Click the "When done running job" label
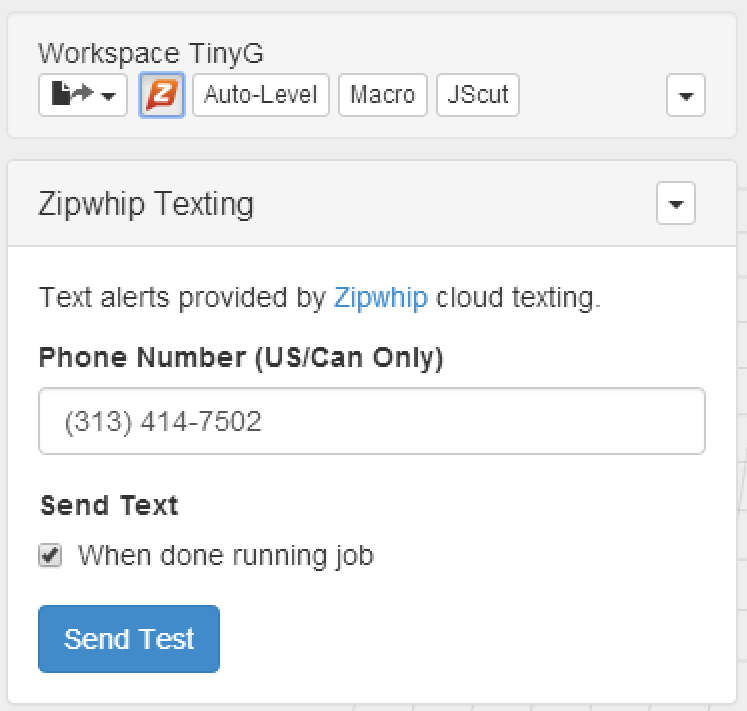The height and width of the screenshot is (711, 747). [x=225, y=555]
